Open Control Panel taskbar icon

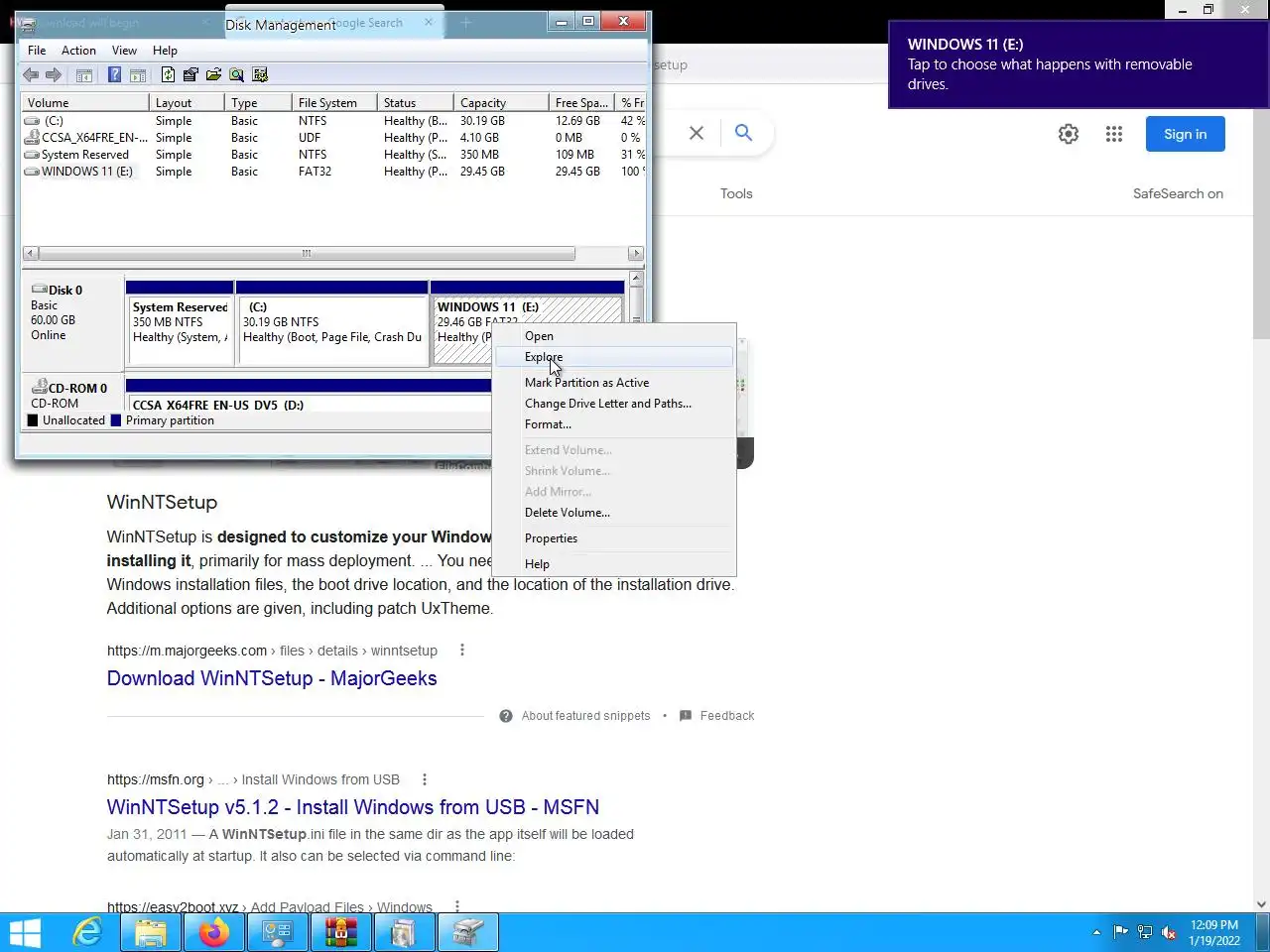(x=278, y=932)
